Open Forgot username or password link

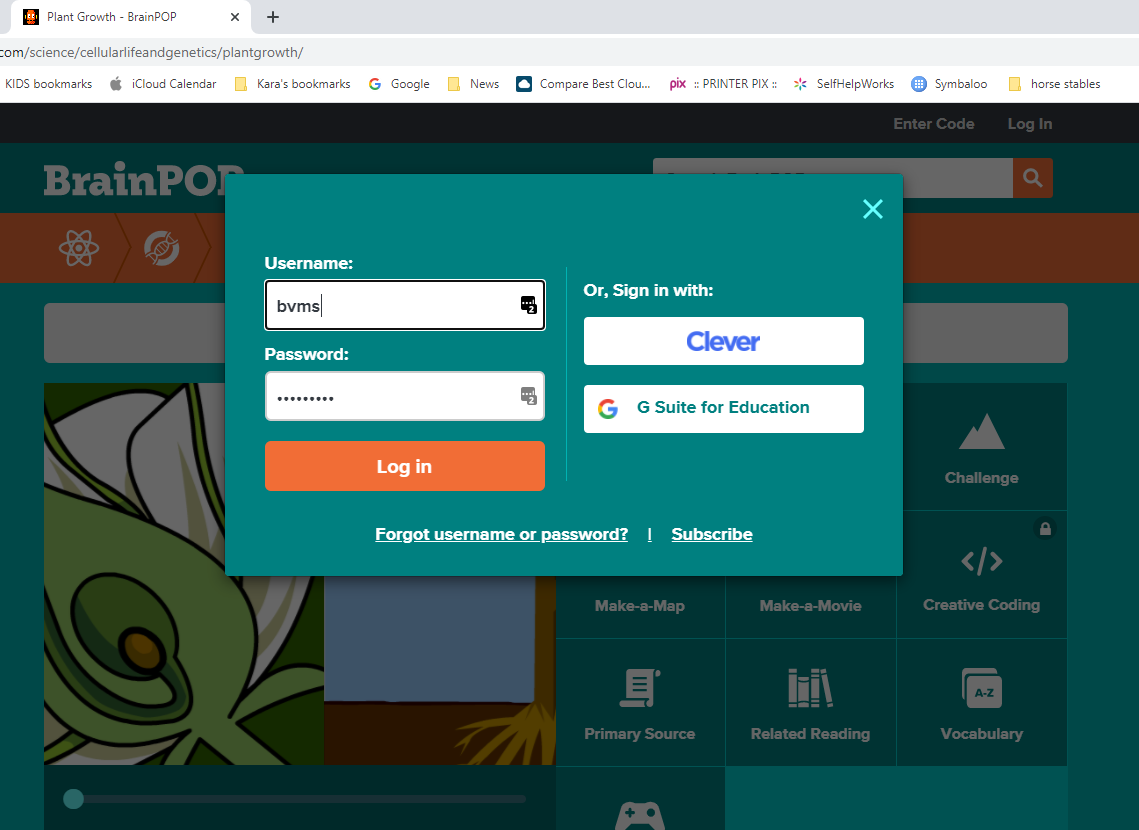(501, 534)
